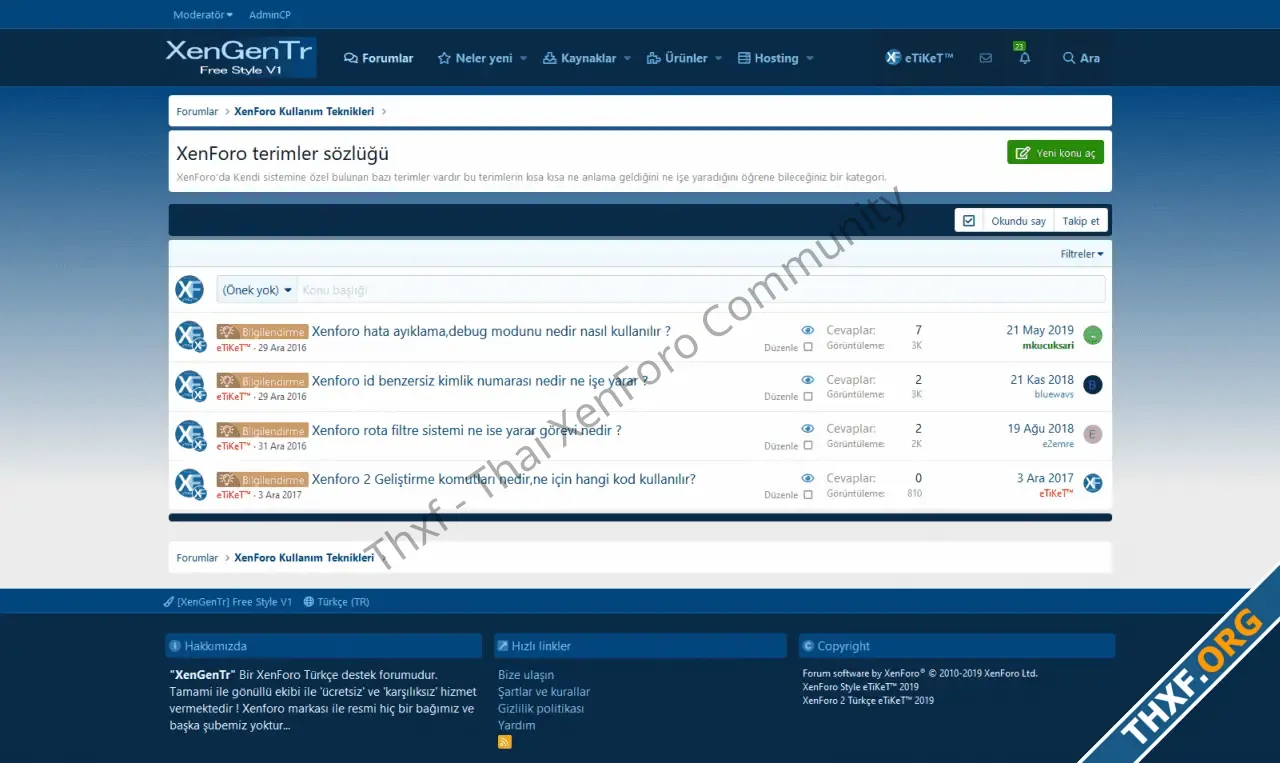The image size is (1280, 763).
Task: Open the Neler yeni navigation tab
Action: tap(475, 58)
